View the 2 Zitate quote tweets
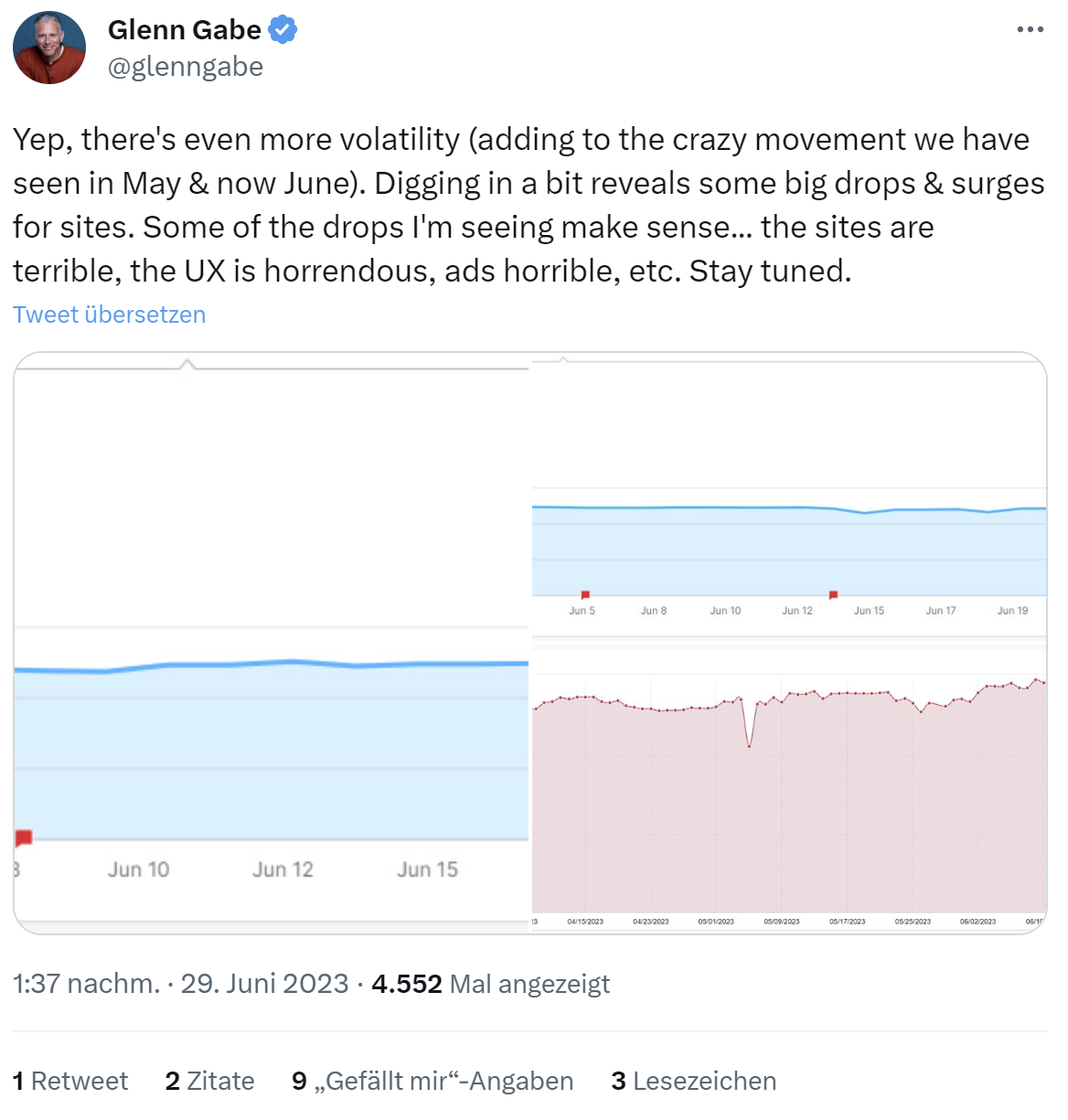The height and width of the screenshot is (1120, 1068). [209, 1081]
